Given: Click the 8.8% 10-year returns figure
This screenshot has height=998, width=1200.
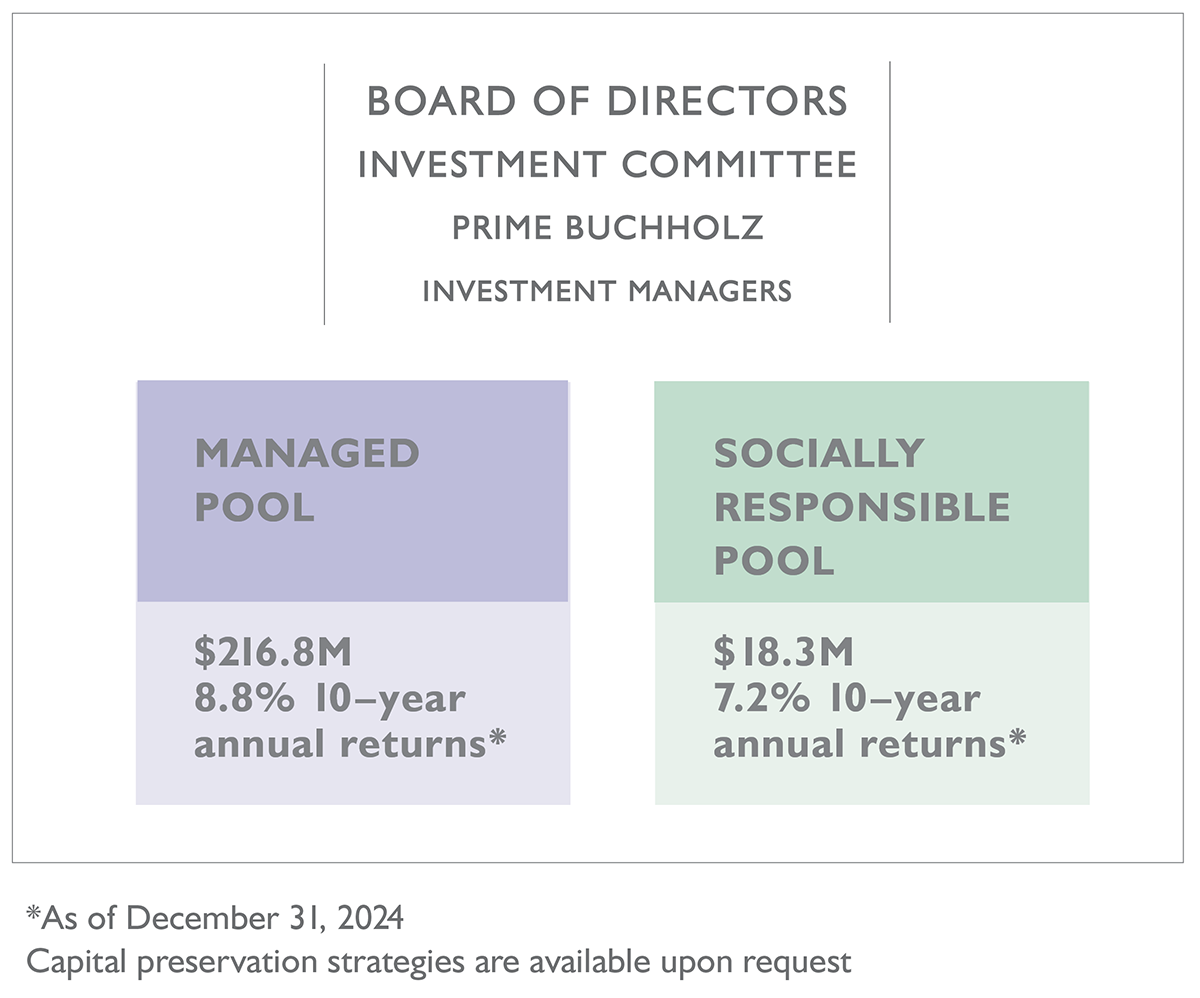Looking at the screenshot, I should coord(330,699).
